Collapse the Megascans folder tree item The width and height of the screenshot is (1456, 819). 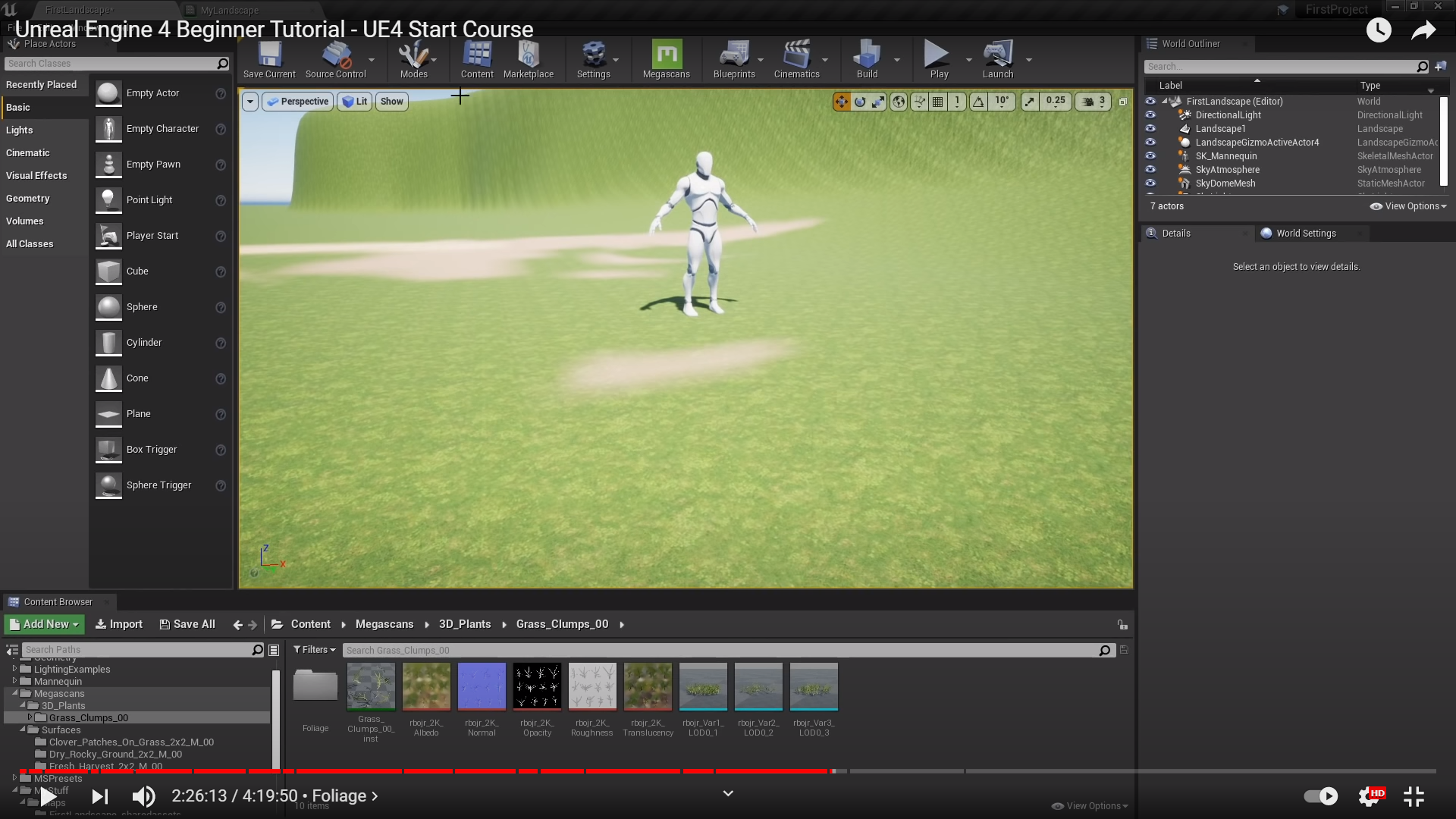[15, 693]
